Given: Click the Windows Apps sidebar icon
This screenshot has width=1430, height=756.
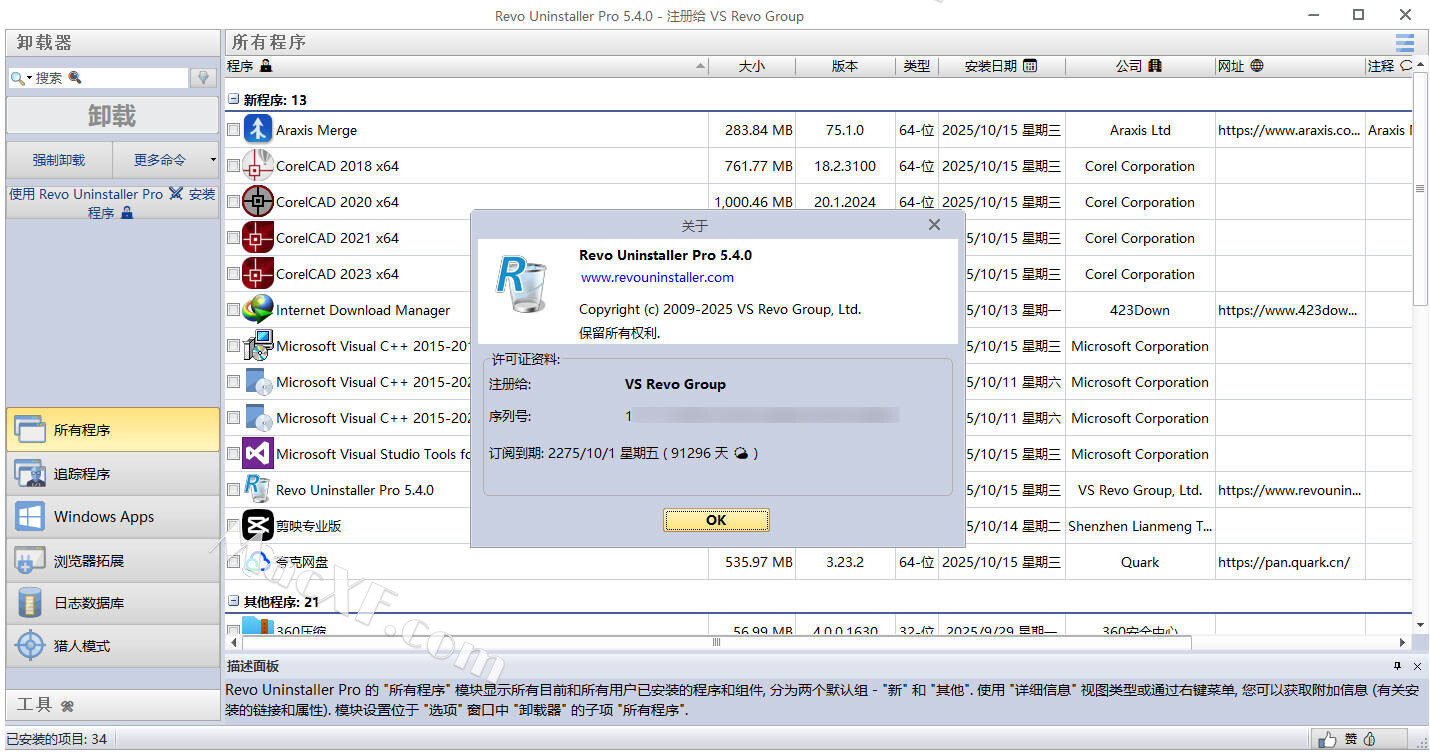Looking at the screenshot, I should click(x=29, y=517).
